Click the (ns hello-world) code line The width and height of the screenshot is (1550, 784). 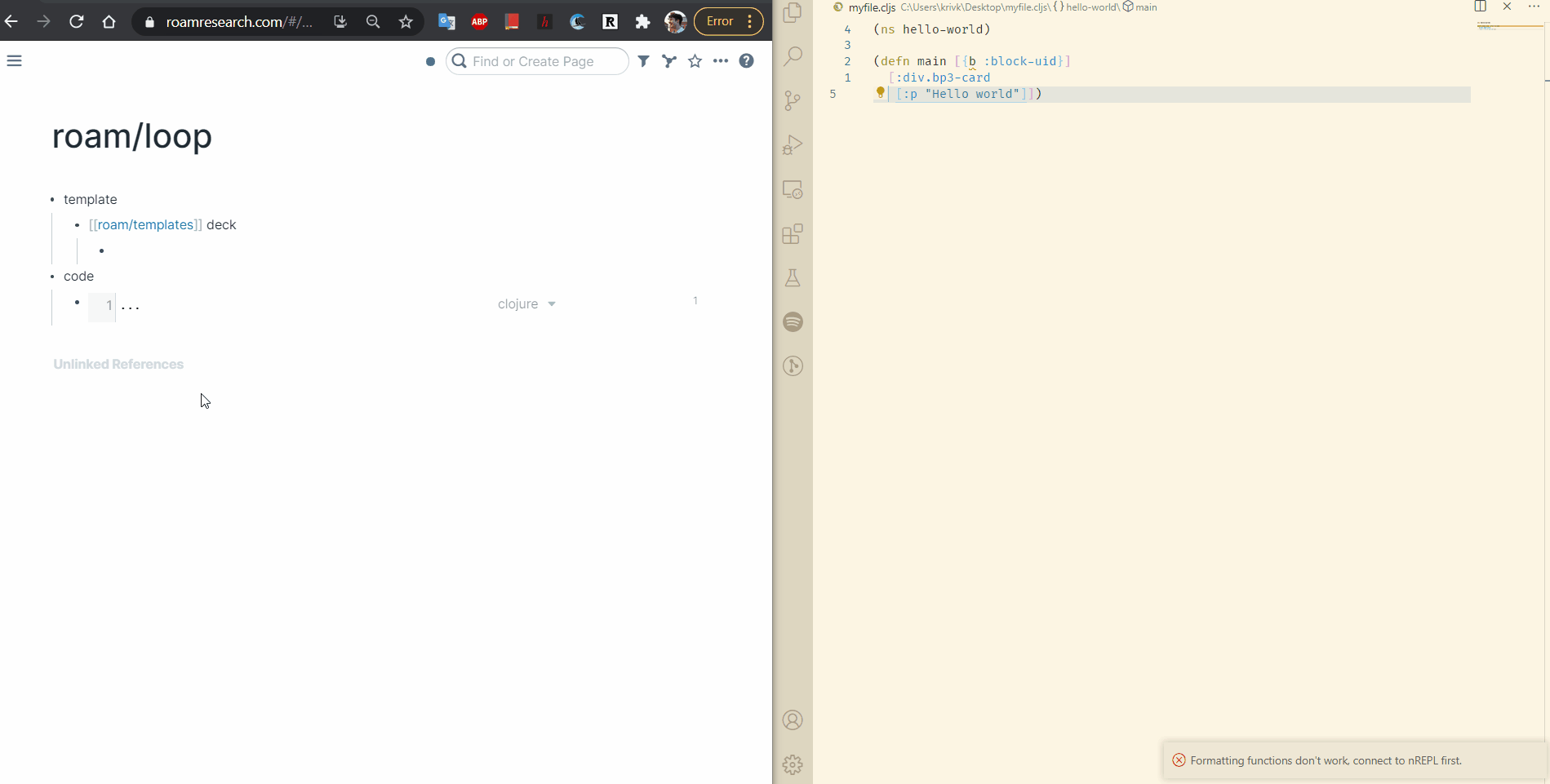931,29
